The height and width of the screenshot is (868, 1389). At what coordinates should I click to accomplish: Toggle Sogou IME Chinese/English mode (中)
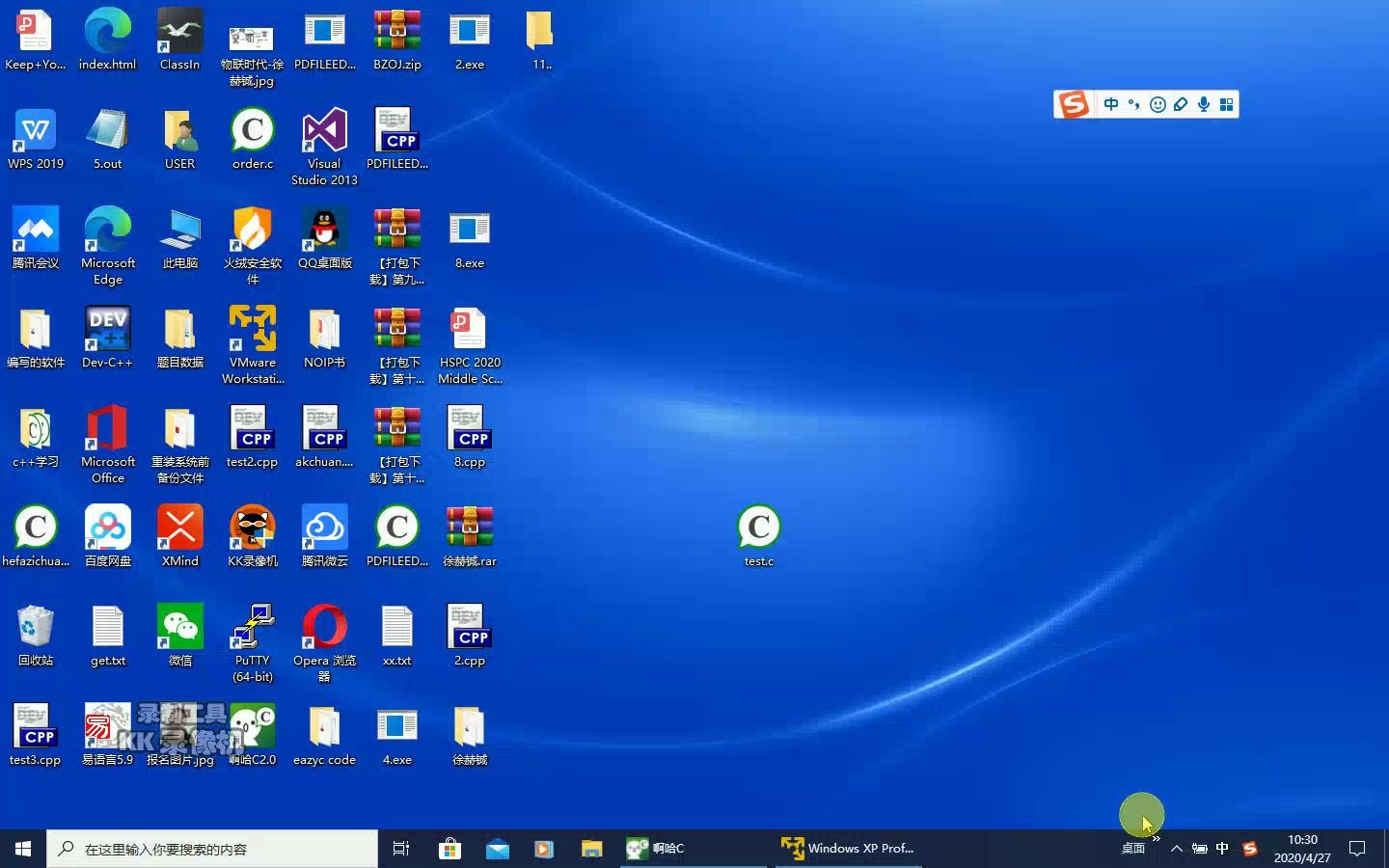pyautogui.click(x=1111, y=104)
